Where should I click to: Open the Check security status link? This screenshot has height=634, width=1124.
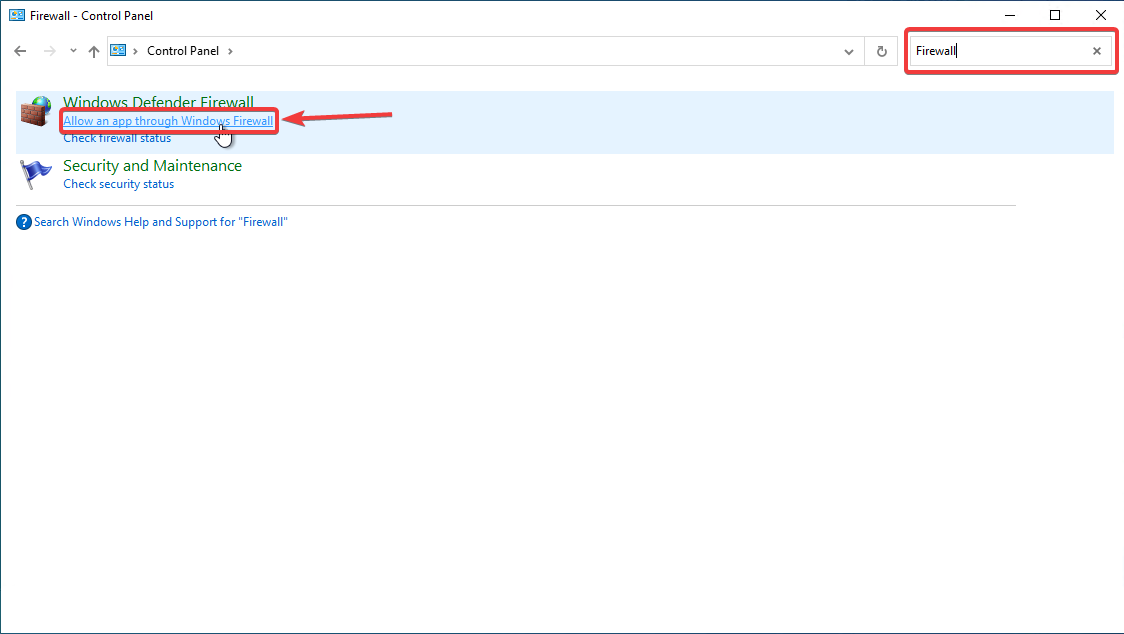[x=119, y=184]
